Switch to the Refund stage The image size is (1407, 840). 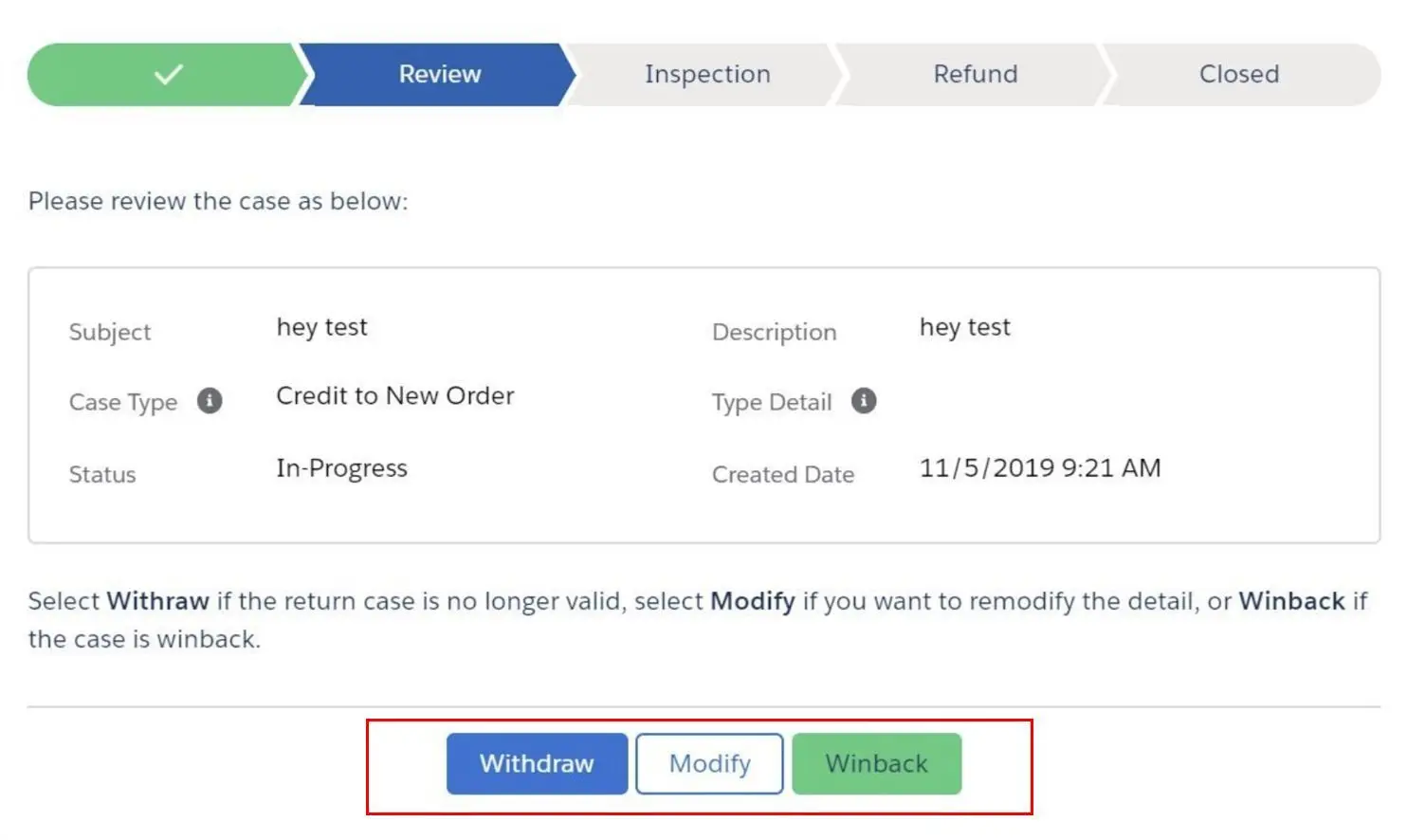tap(976, 74)
